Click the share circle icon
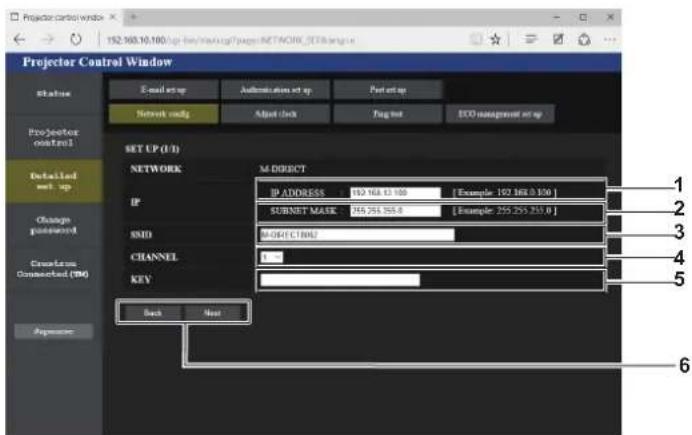Viewport: 692px width, 435px height. 584,40
